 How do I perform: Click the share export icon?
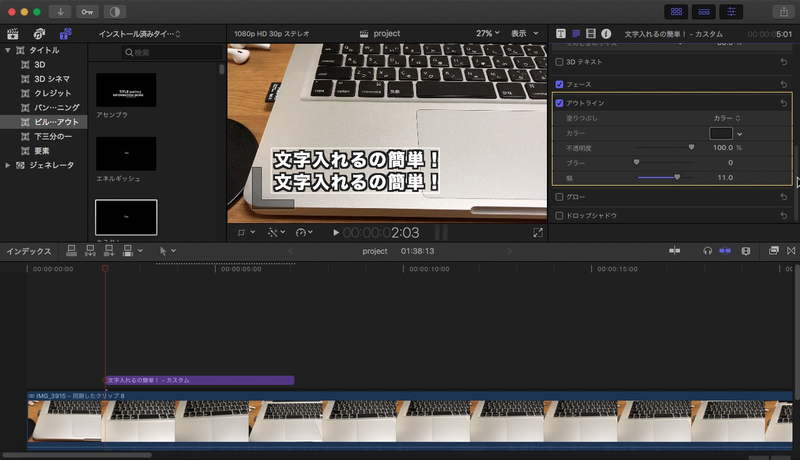(784, 12)
